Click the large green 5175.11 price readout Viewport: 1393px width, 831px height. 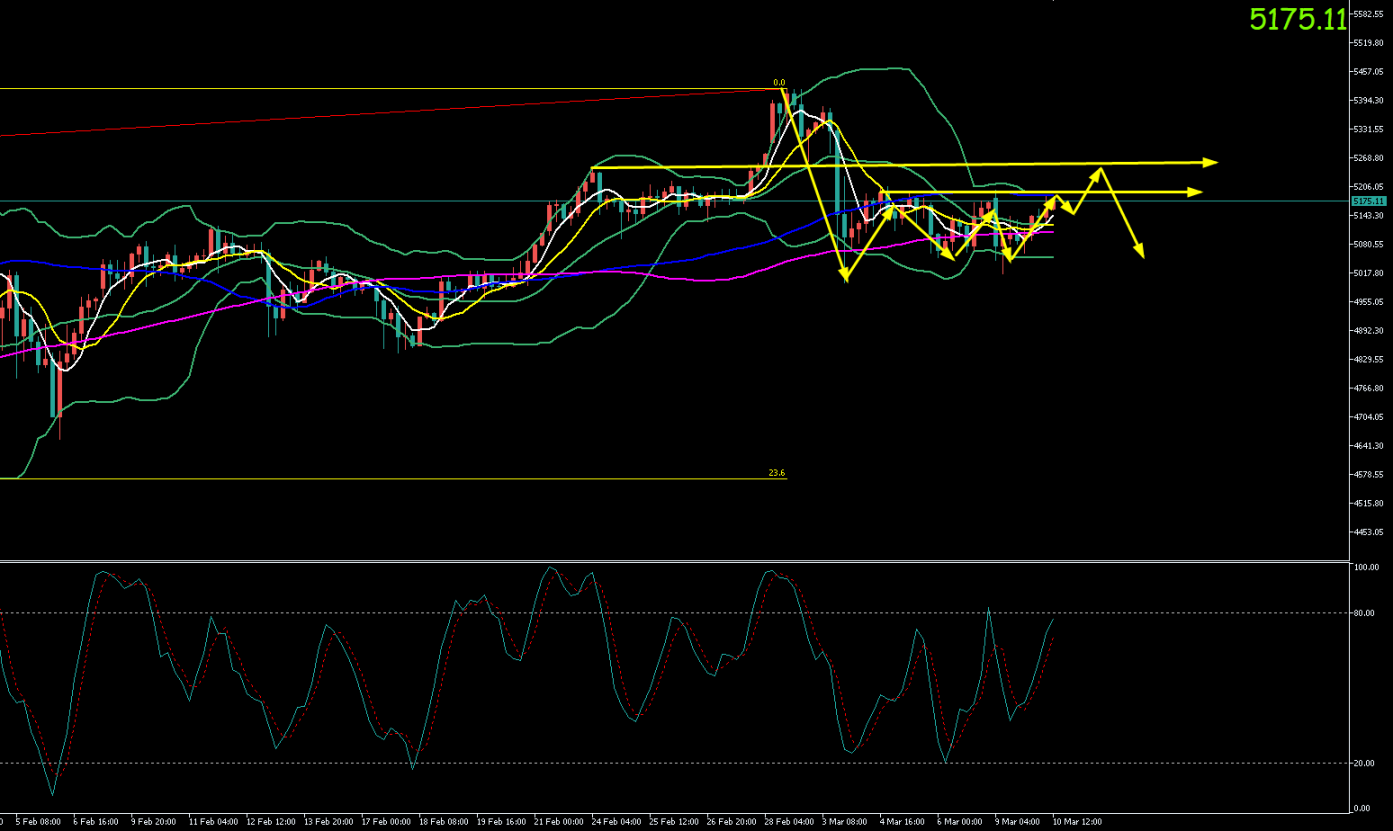tap(1298, 19)
